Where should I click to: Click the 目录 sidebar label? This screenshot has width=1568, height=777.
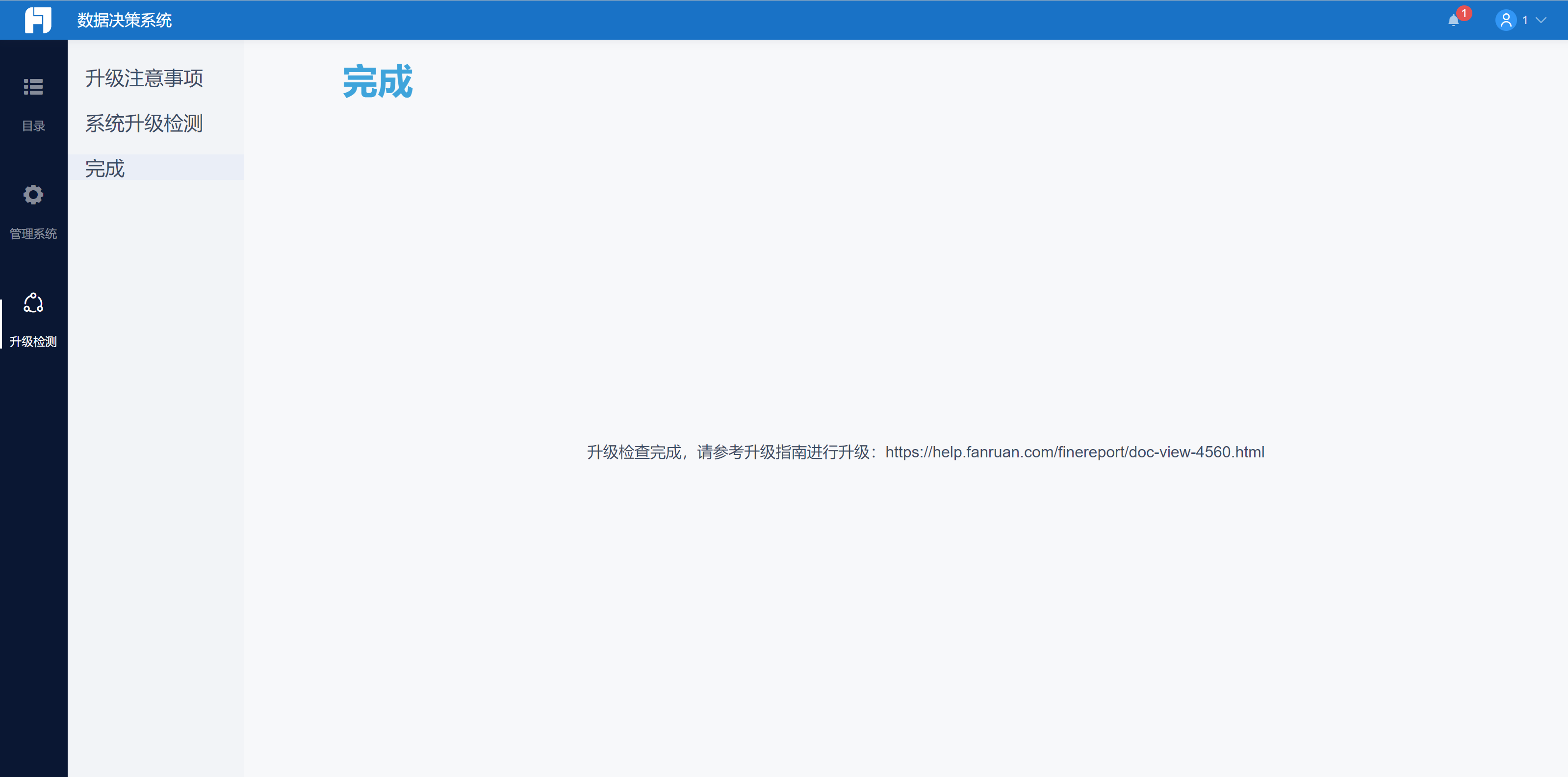point(33,126)
